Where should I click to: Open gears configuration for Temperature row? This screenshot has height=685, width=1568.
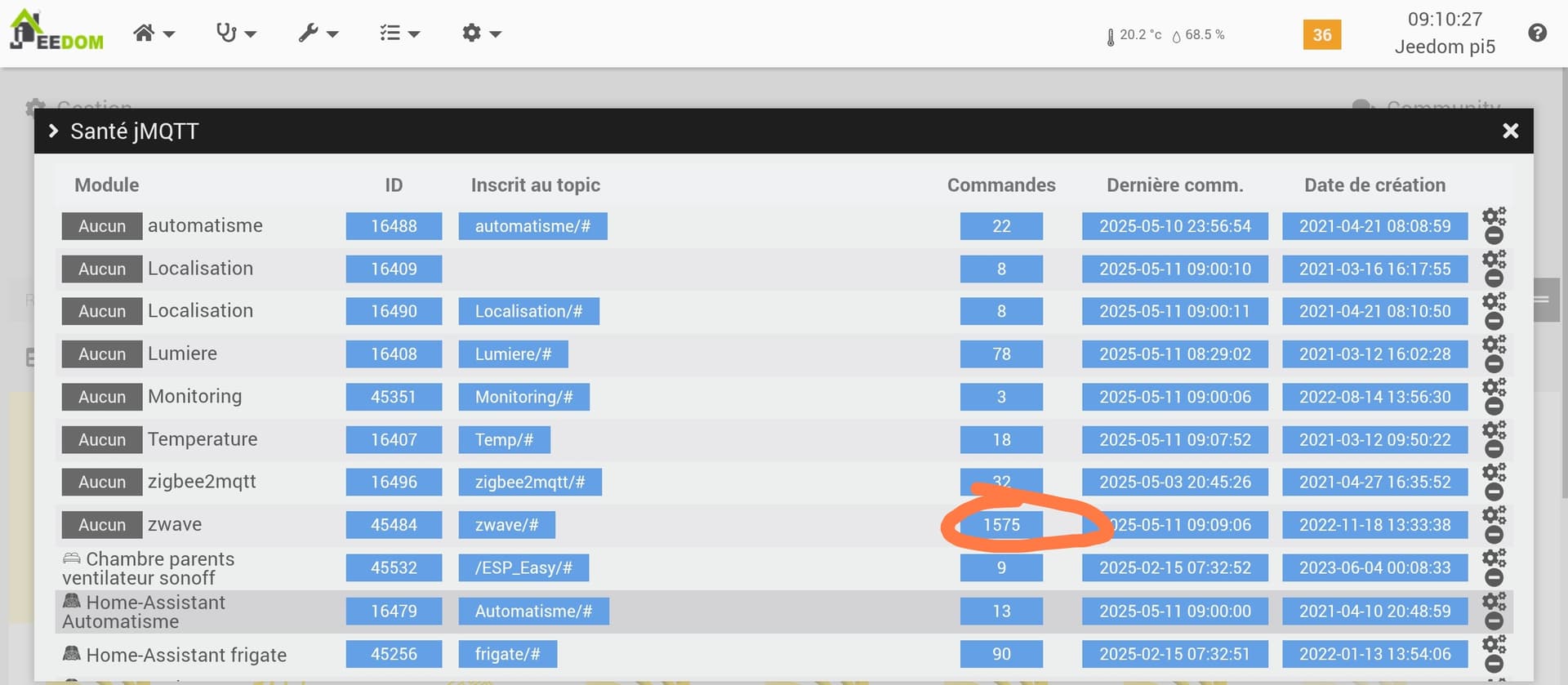click(x=1494, y=429)
